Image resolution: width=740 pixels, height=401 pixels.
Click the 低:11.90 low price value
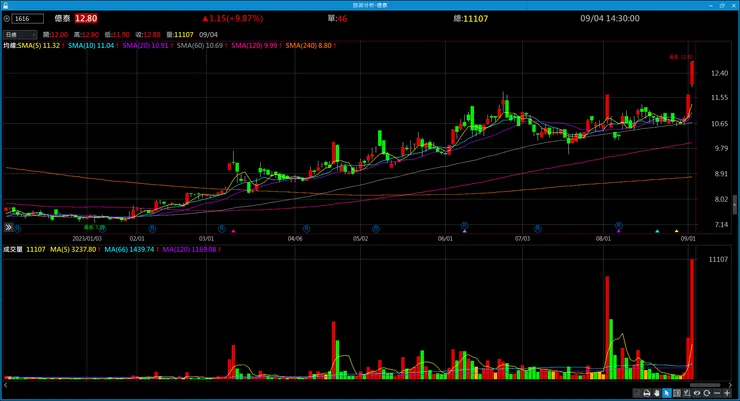click(x=117, y=34)
